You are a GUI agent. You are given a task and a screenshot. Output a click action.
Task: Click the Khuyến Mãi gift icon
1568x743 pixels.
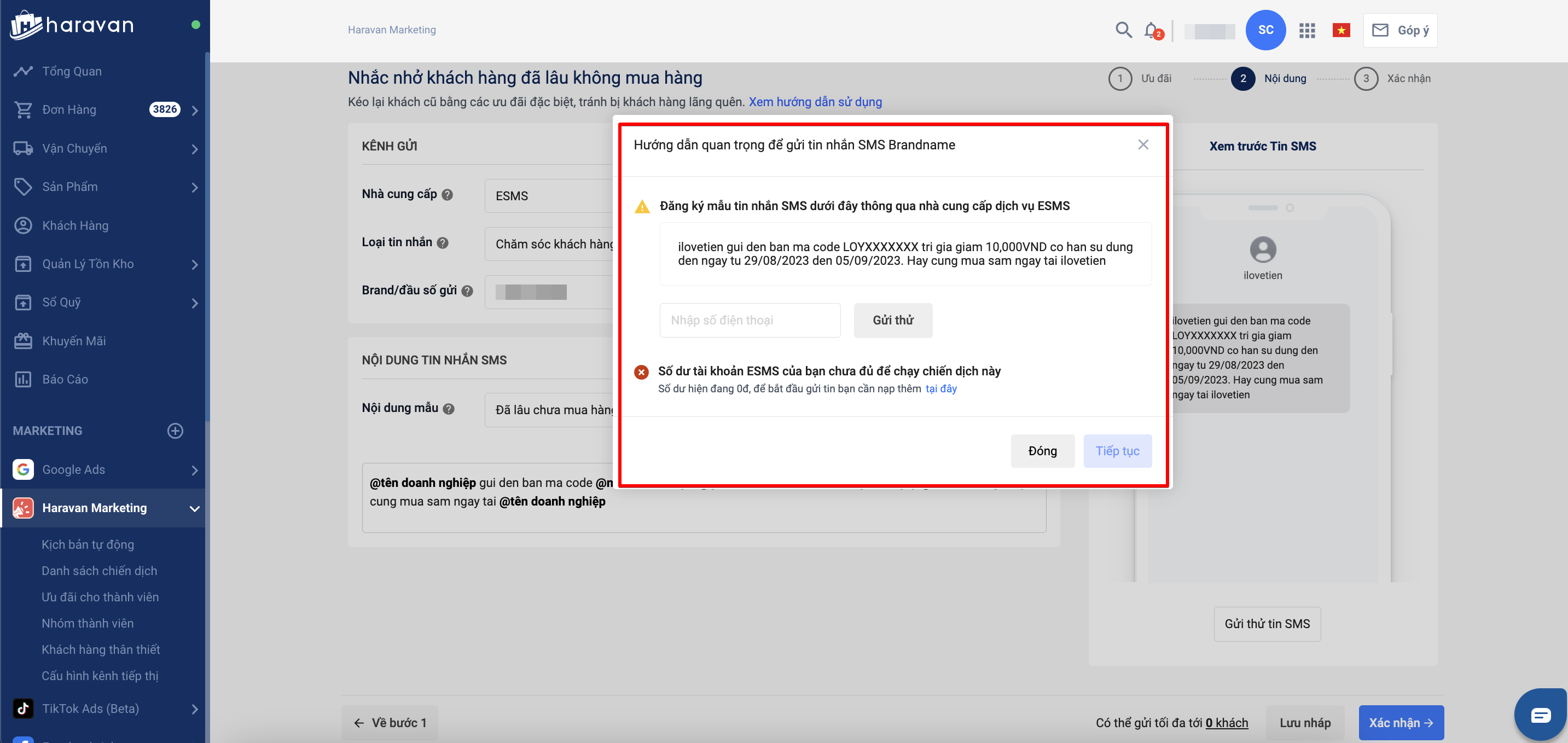tap(23, 341)
